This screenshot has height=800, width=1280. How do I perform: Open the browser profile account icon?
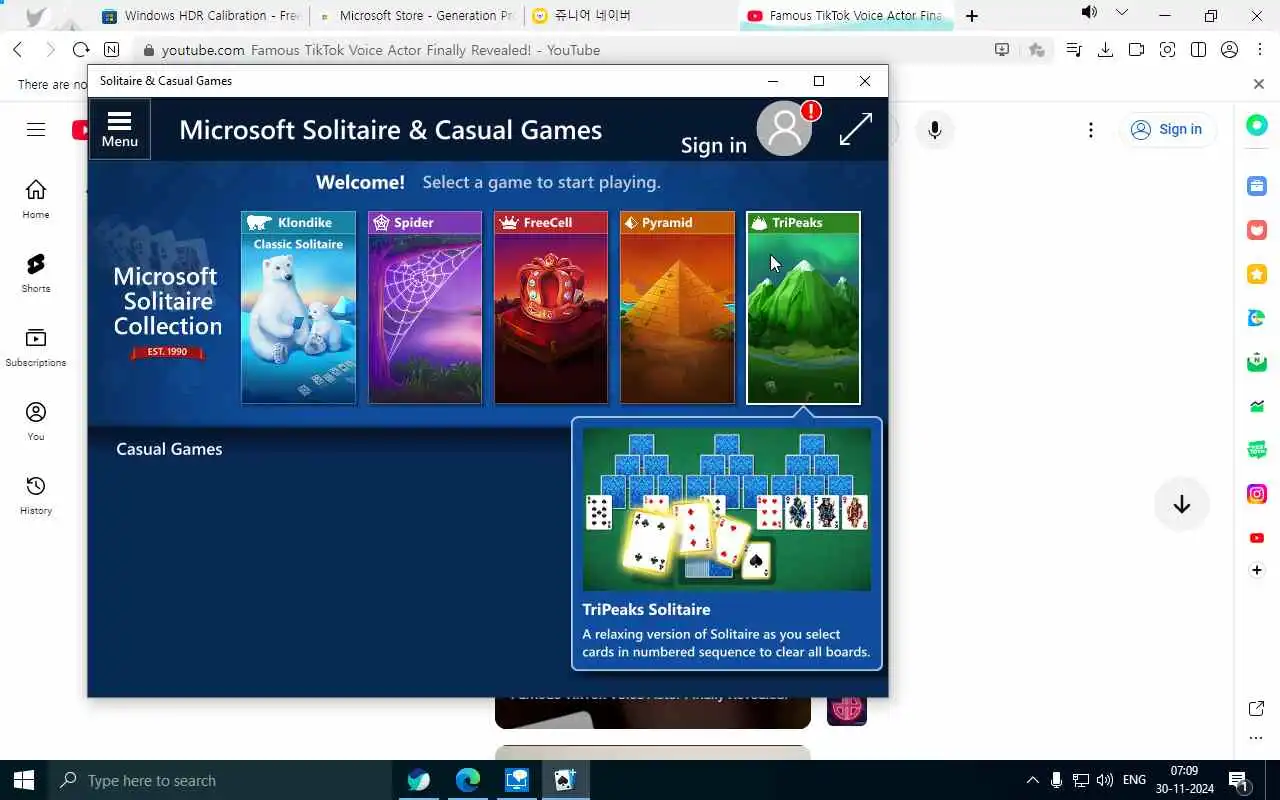1230,50
